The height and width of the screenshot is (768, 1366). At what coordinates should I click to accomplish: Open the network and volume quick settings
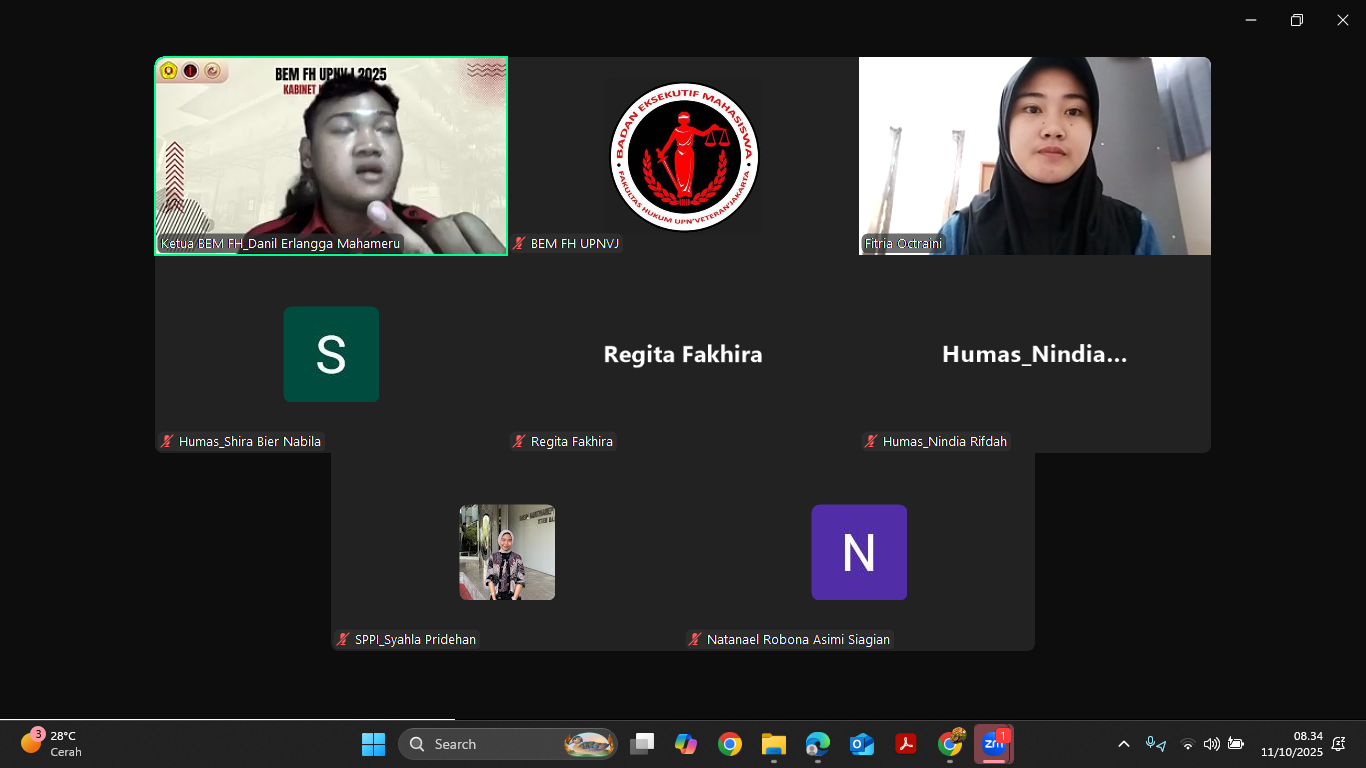1211,744
